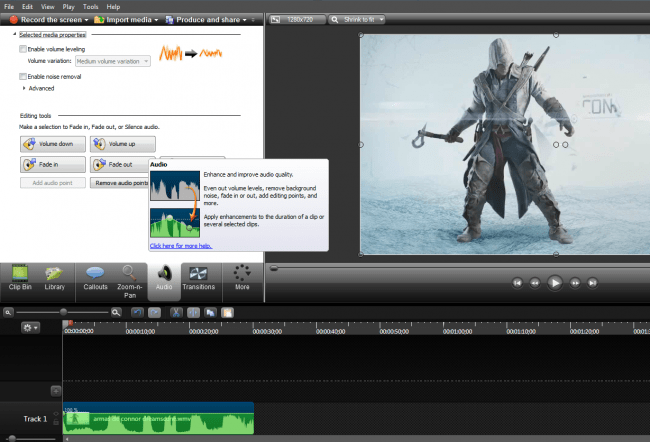Collapse Selected media properties section
The height and width of the screenshot is (442, 650).
[x=15, y=34]
